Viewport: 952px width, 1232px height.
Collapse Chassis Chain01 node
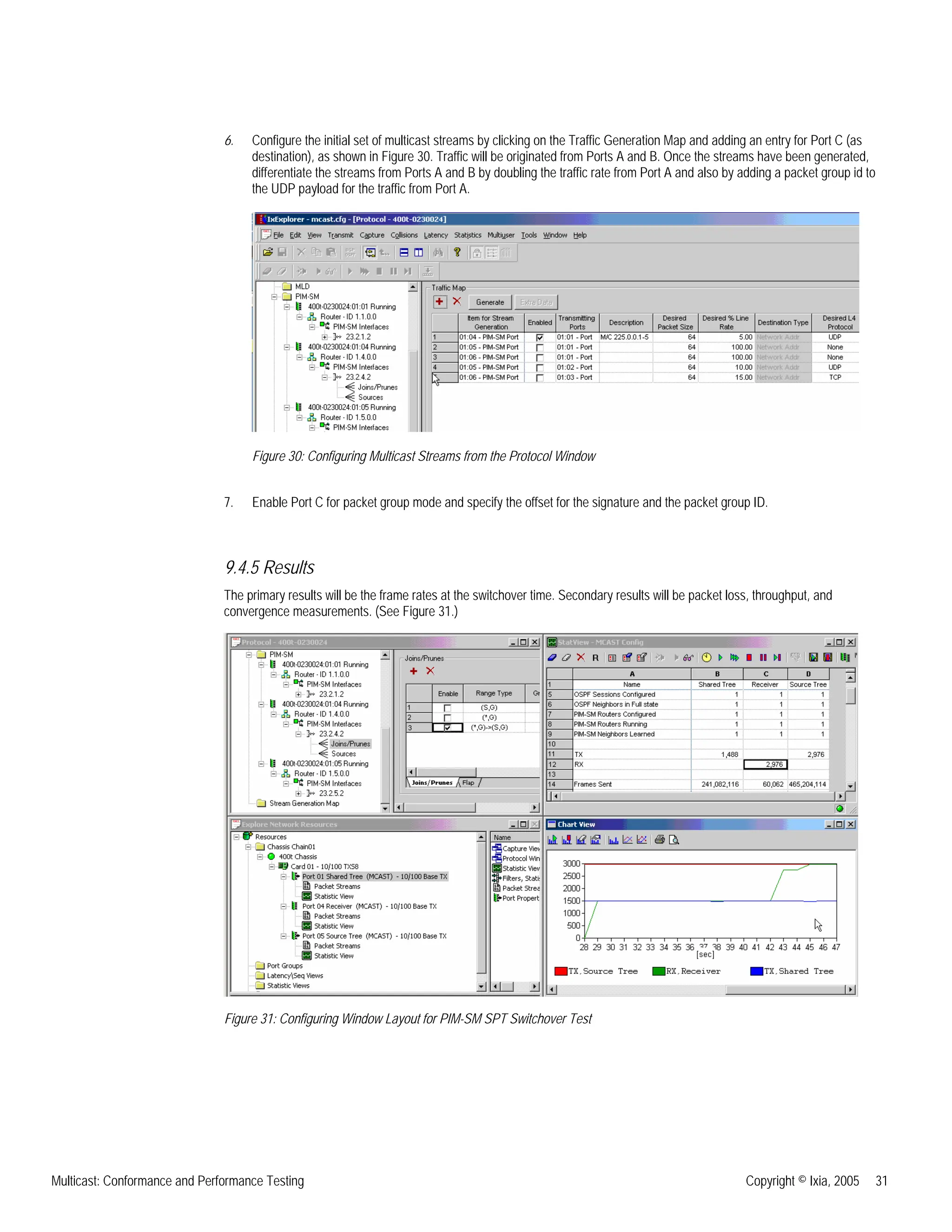pyautogui.click(x=248, y=847)
